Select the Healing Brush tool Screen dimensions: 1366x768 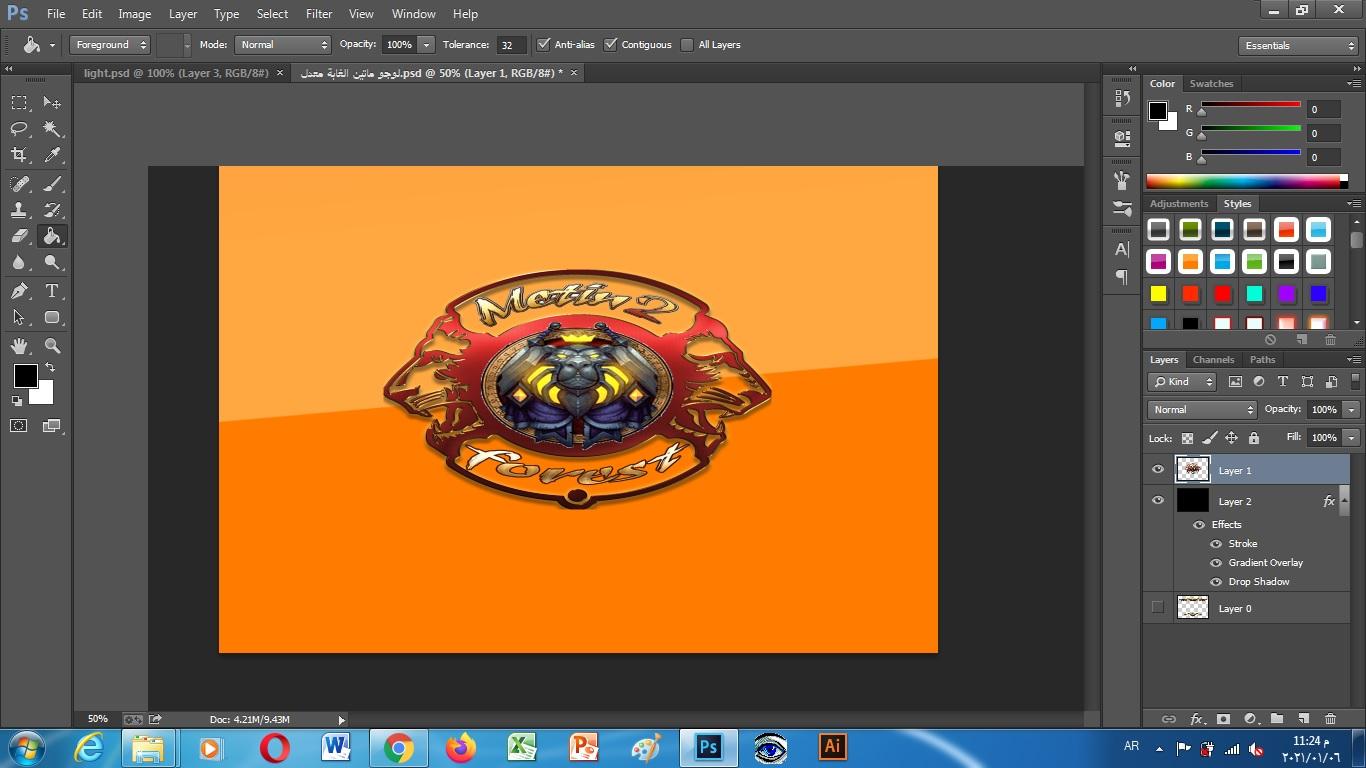pos(19,184)
